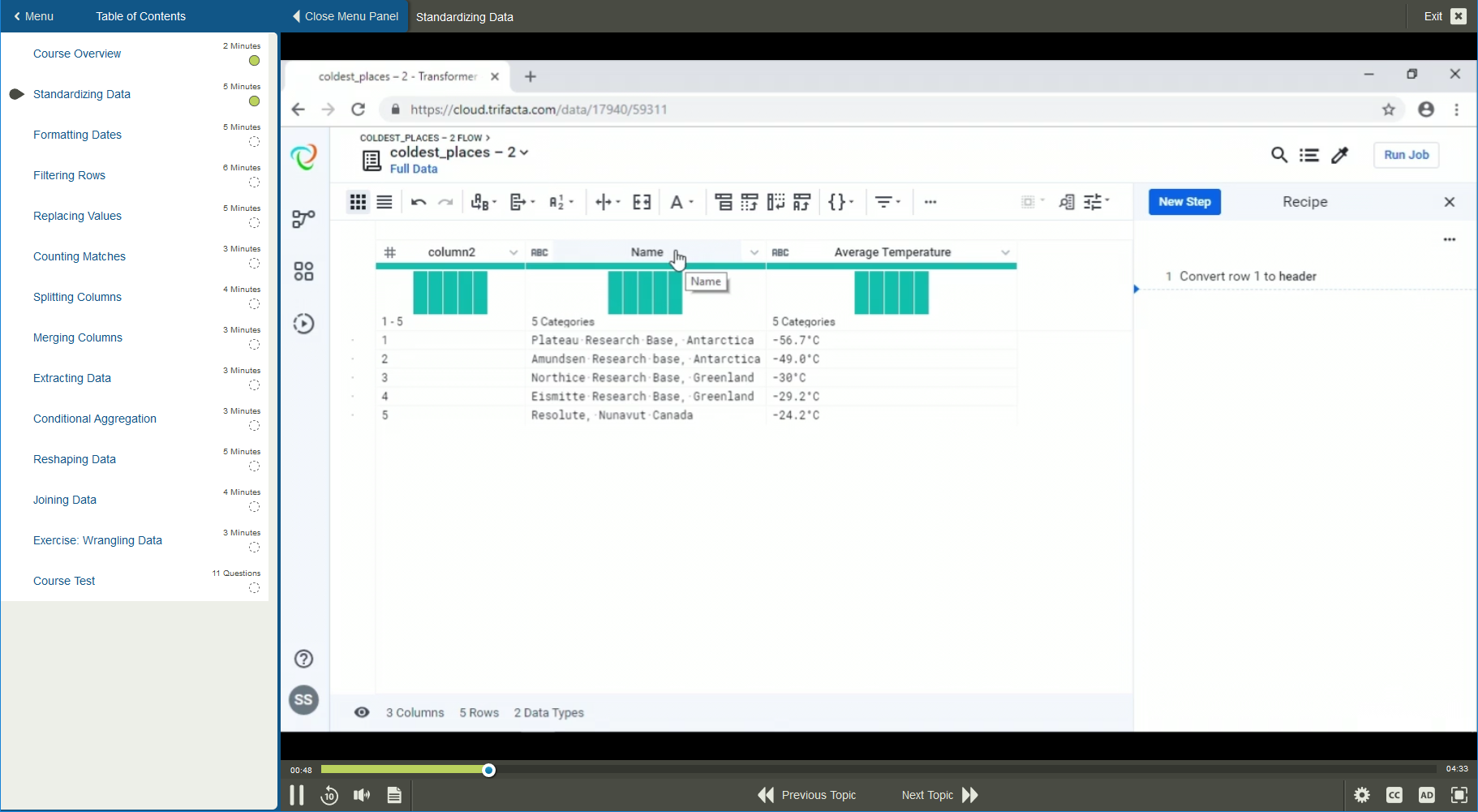Open the Joining Data lesson
Viewport: 1478px width, 812px height.
click(x=65, y=500)
